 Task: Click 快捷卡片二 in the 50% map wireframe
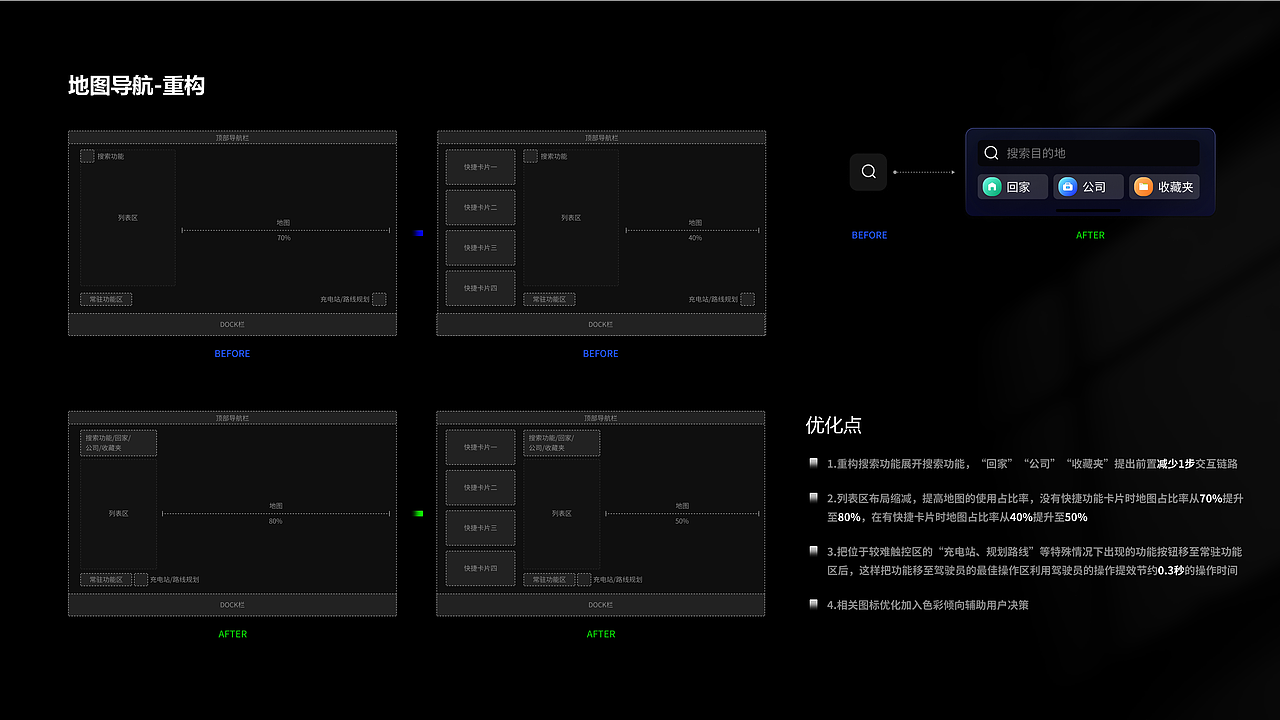tap(480, 487)
